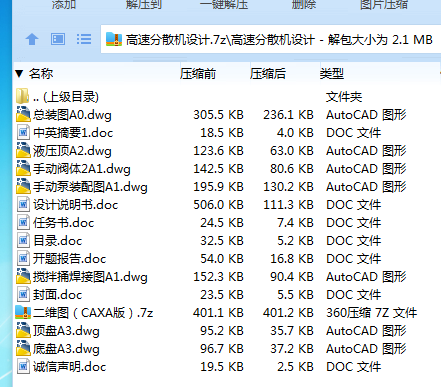Click 80.6 KB compressed size cell
This screenshot has height=387, width=441.
pyautogui.click(x=292, y=169)
